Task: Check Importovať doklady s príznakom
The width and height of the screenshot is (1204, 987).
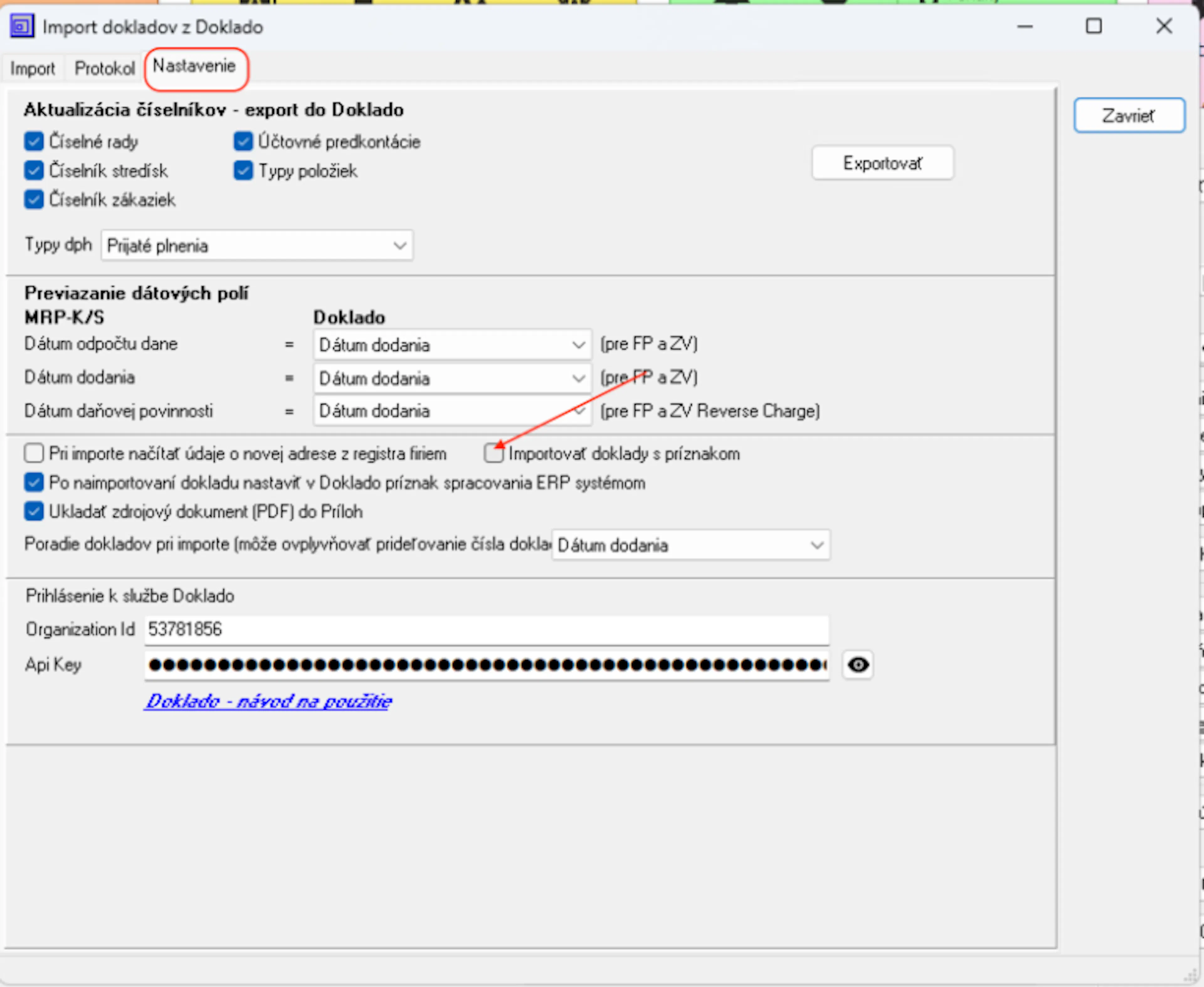Action: [x=494, y=454]
